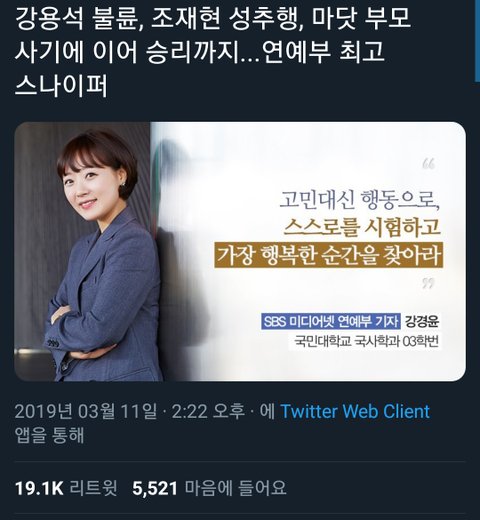Viewport: 480px width, 520px height.
Task: Click the blue SBS 미디어넷 연예부 기자 label
Action: (331, 322)
